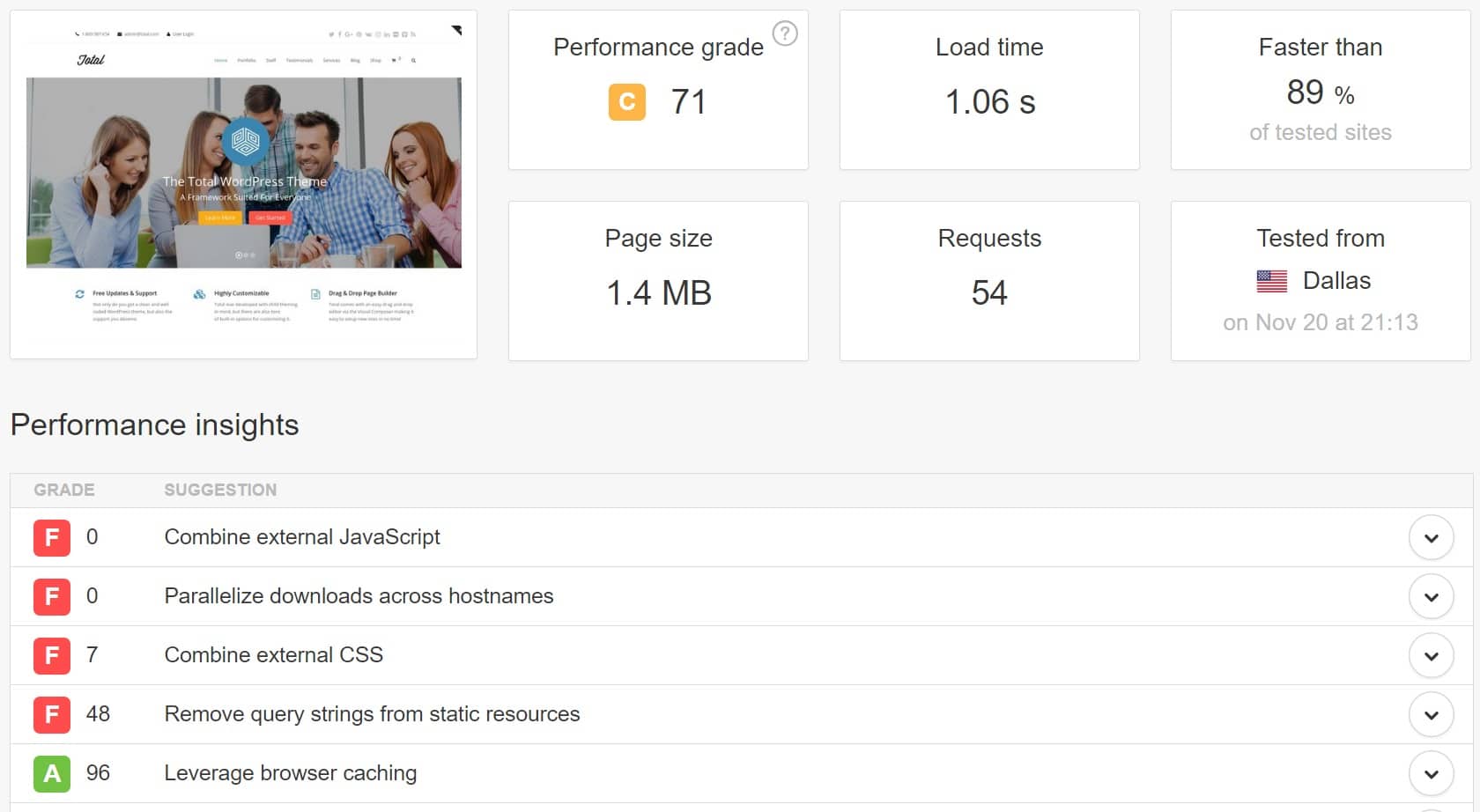
Task: Expand the Remove query strings from static resources details
Action: pos(1432,714)
